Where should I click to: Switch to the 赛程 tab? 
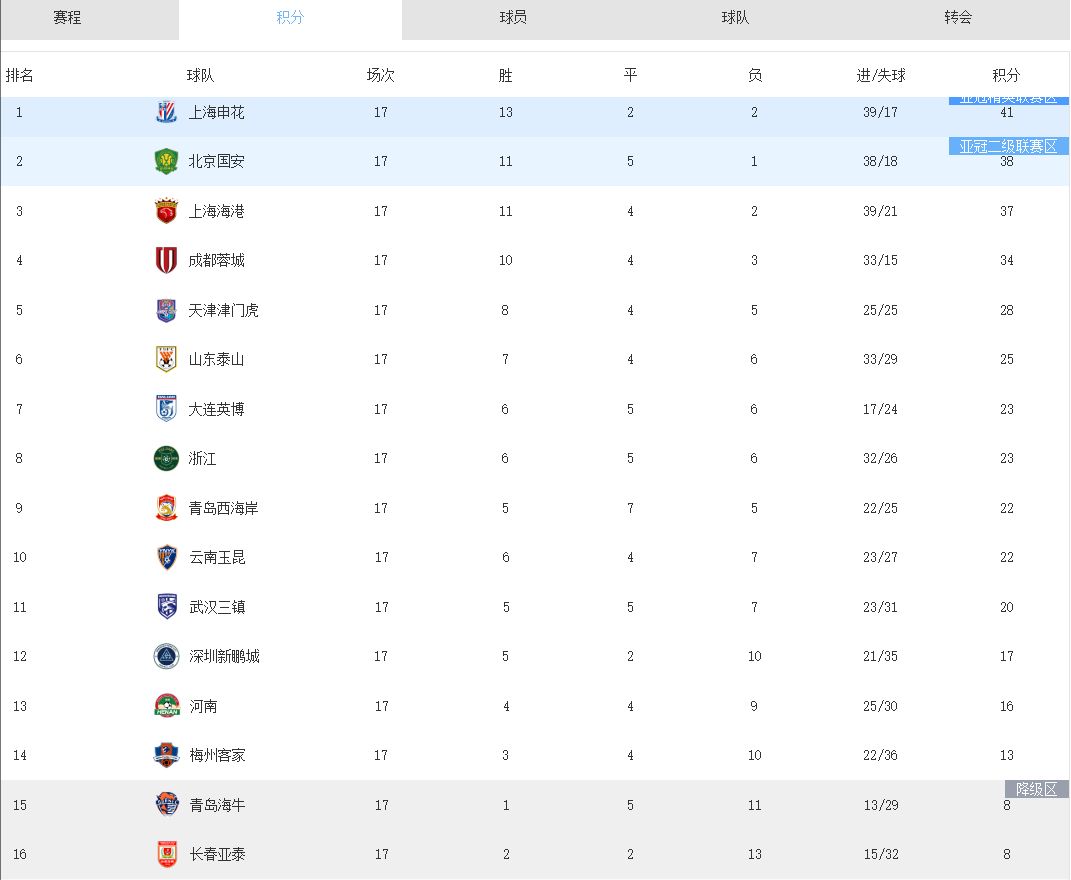[x=67, y=17]
